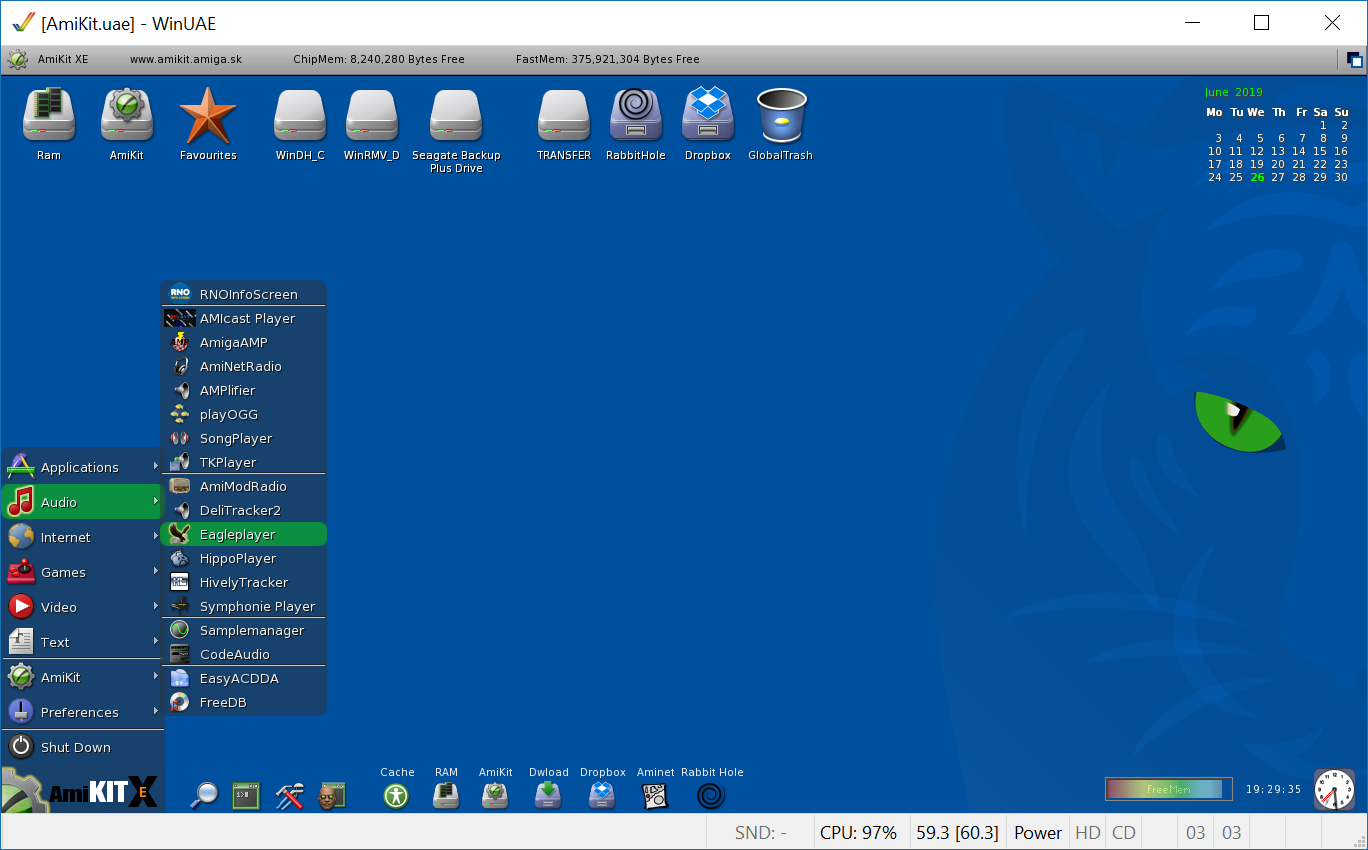Click the AmiKit X start logo

tap(80, 791)
